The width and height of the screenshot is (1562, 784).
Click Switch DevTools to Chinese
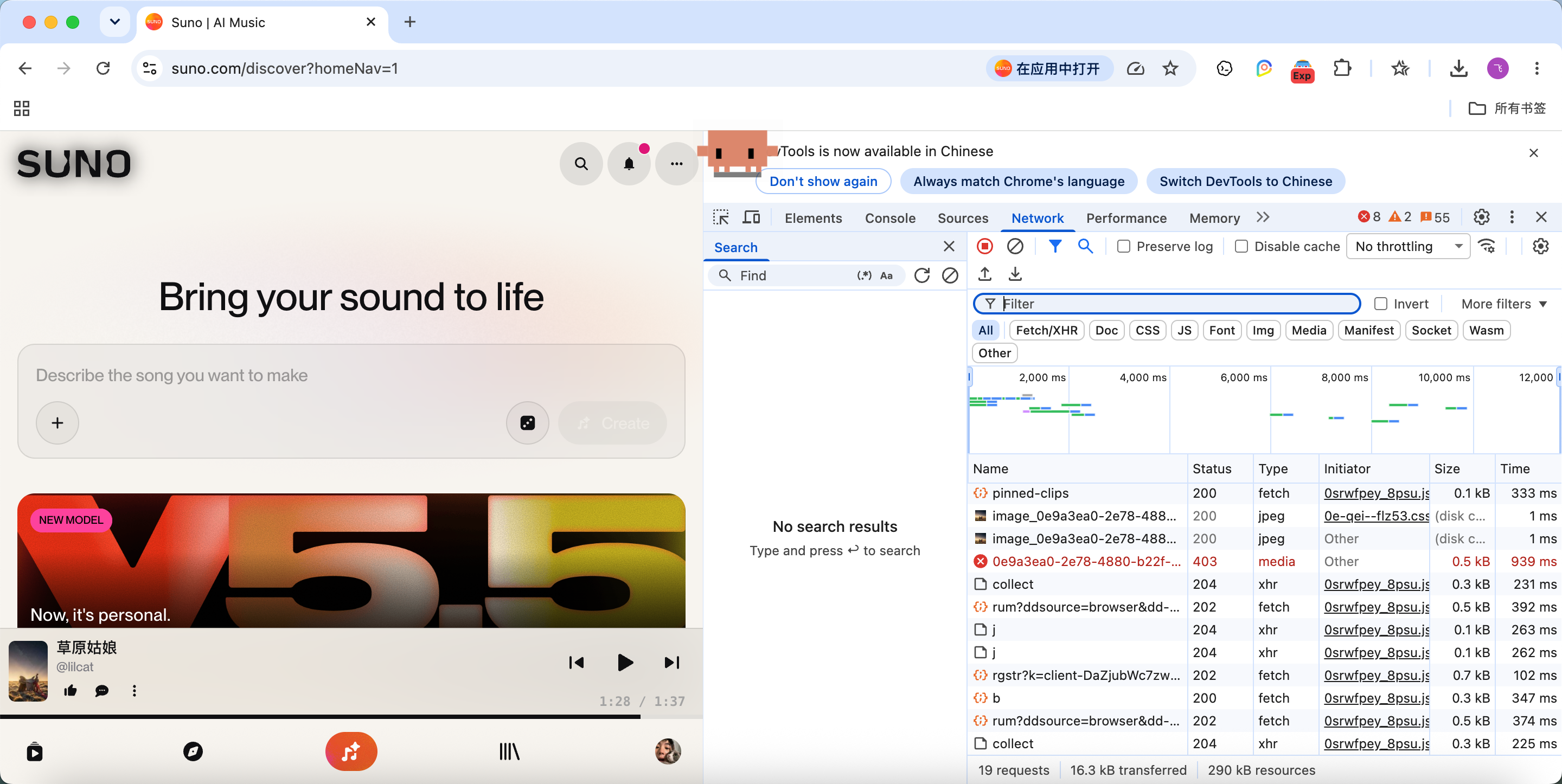[x=1245, y=181]
